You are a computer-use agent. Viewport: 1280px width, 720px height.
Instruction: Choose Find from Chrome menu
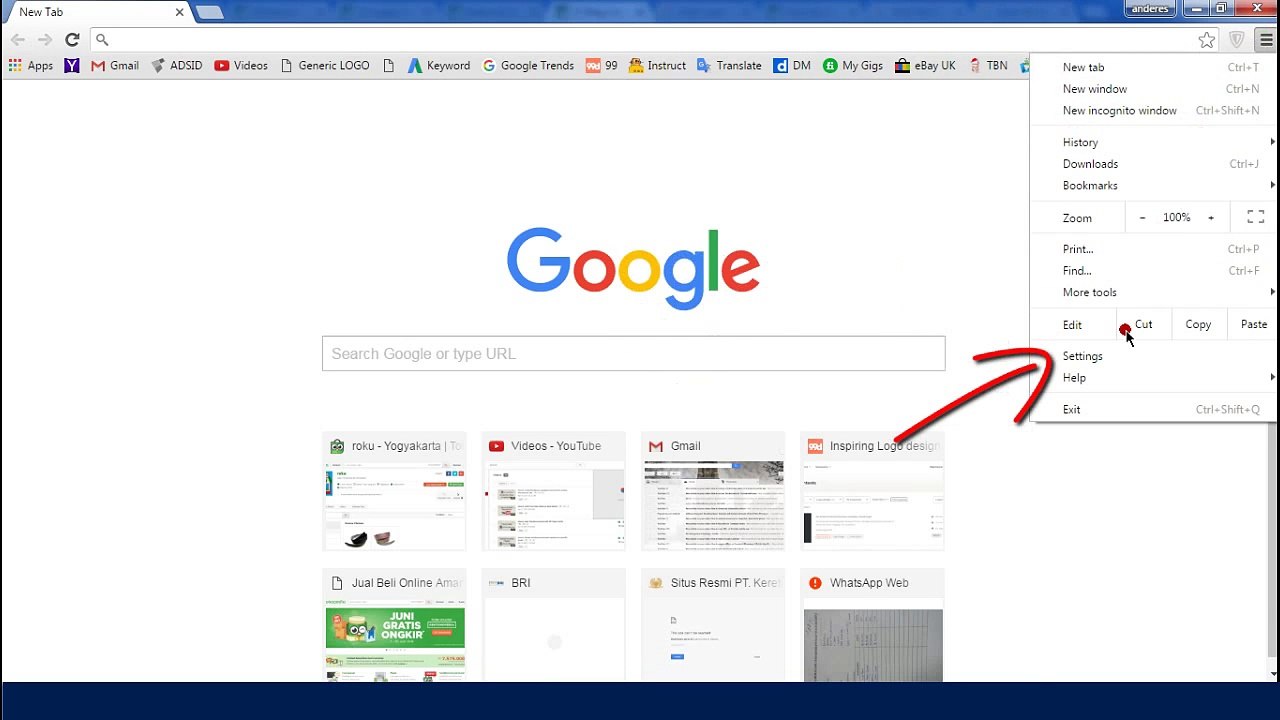click(1154, 271)
